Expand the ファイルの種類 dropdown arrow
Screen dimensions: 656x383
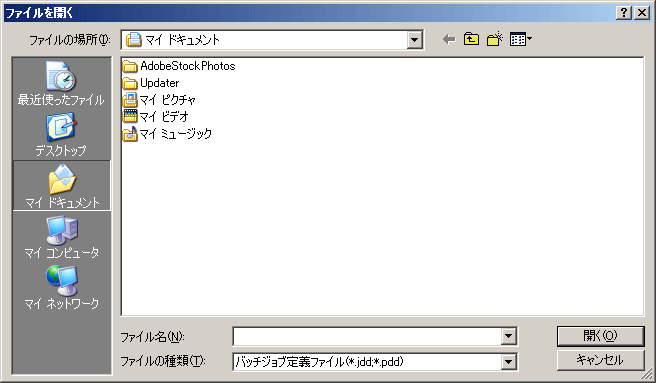click(x=508, y=362)
